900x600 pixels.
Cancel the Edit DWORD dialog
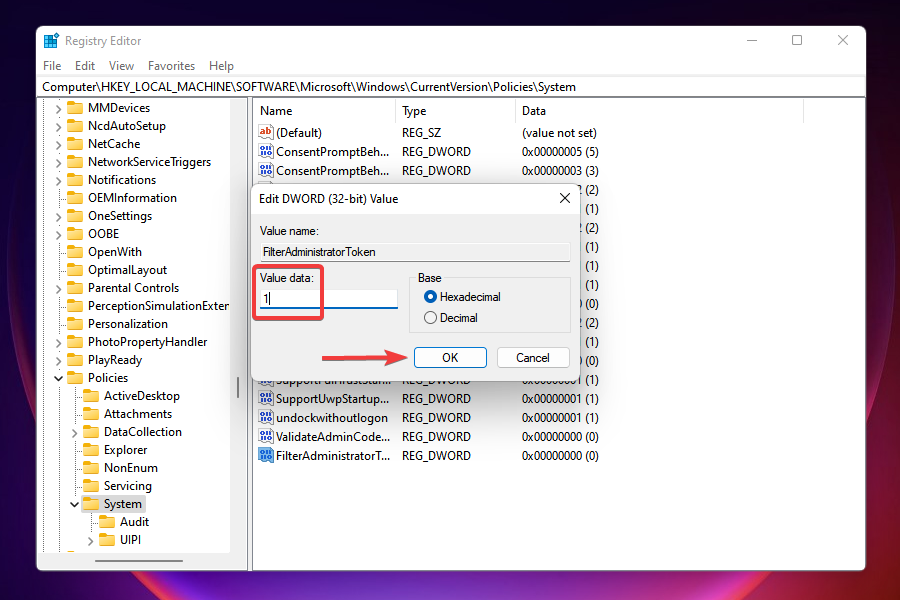(x=533, y=357)
